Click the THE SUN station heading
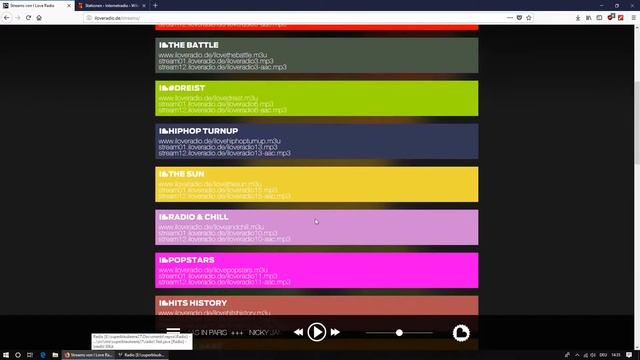The image size is (640, 360). pyautogui.click(x=182, y=174)
